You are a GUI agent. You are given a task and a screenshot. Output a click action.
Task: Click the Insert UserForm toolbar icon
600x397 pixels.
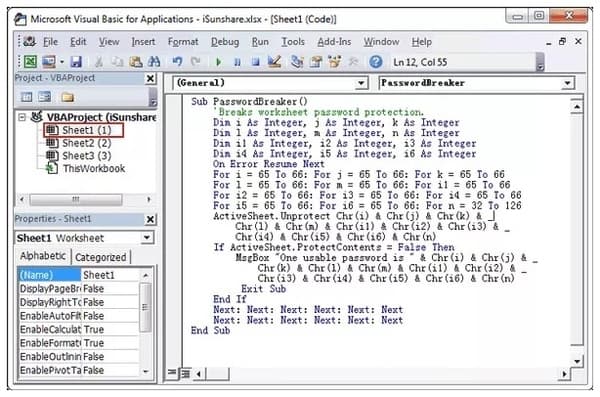(49, 61)
